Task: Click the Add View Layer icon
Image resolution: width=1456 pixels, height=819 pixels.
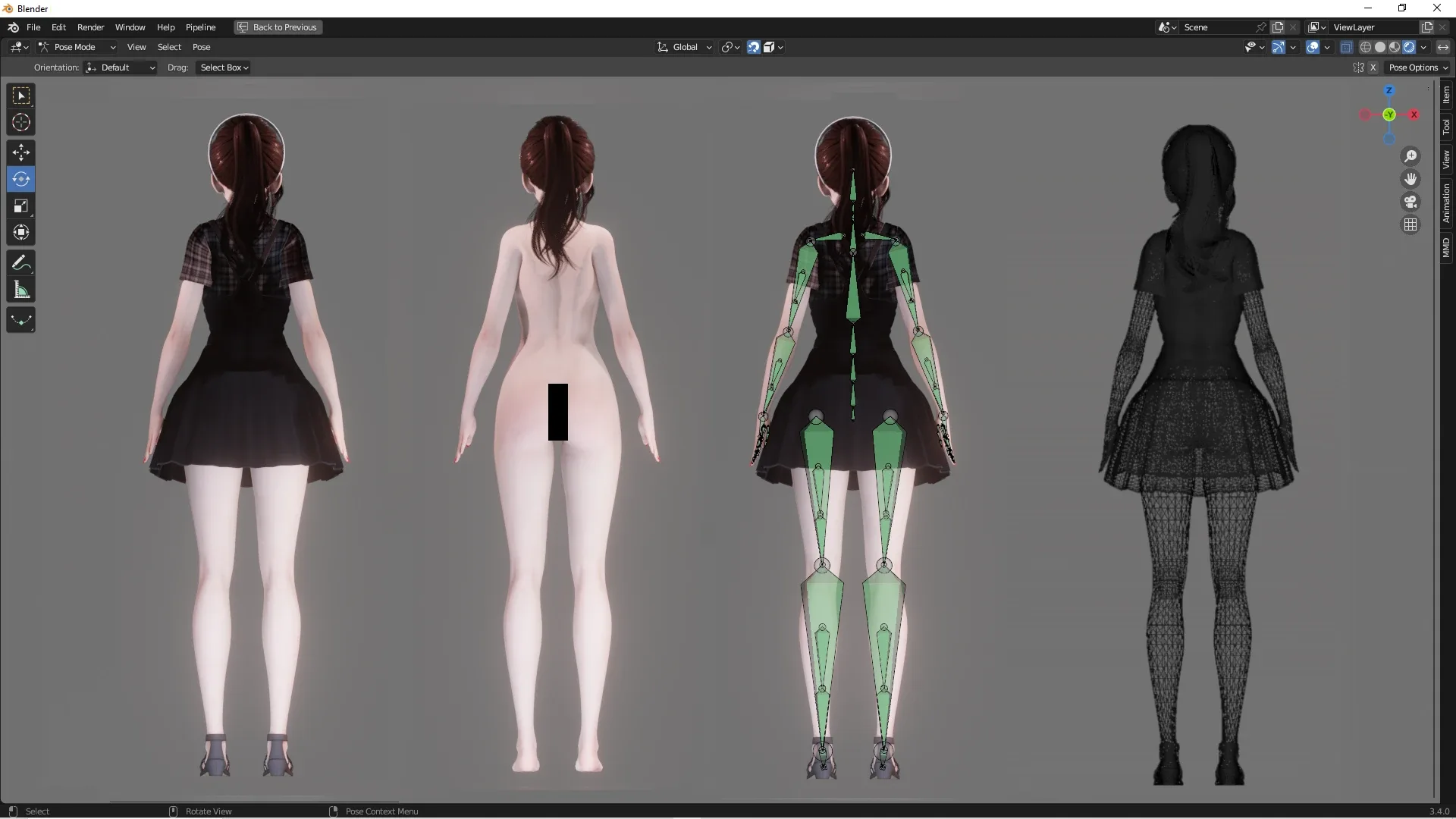Action: [x=1427, y=27]
